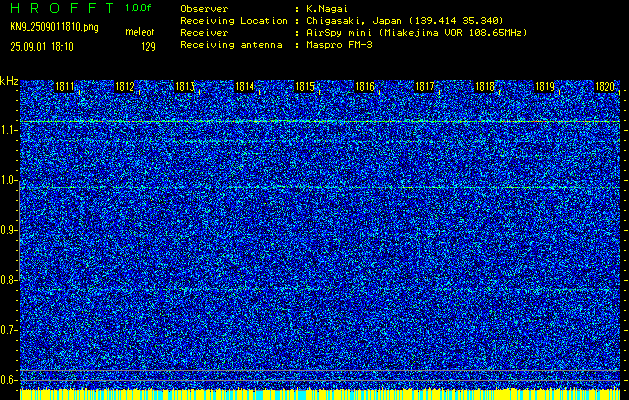Screen dimensions: 629x400
Task: Click the 0.9 frequency axis label
Action: click(8, 230)
